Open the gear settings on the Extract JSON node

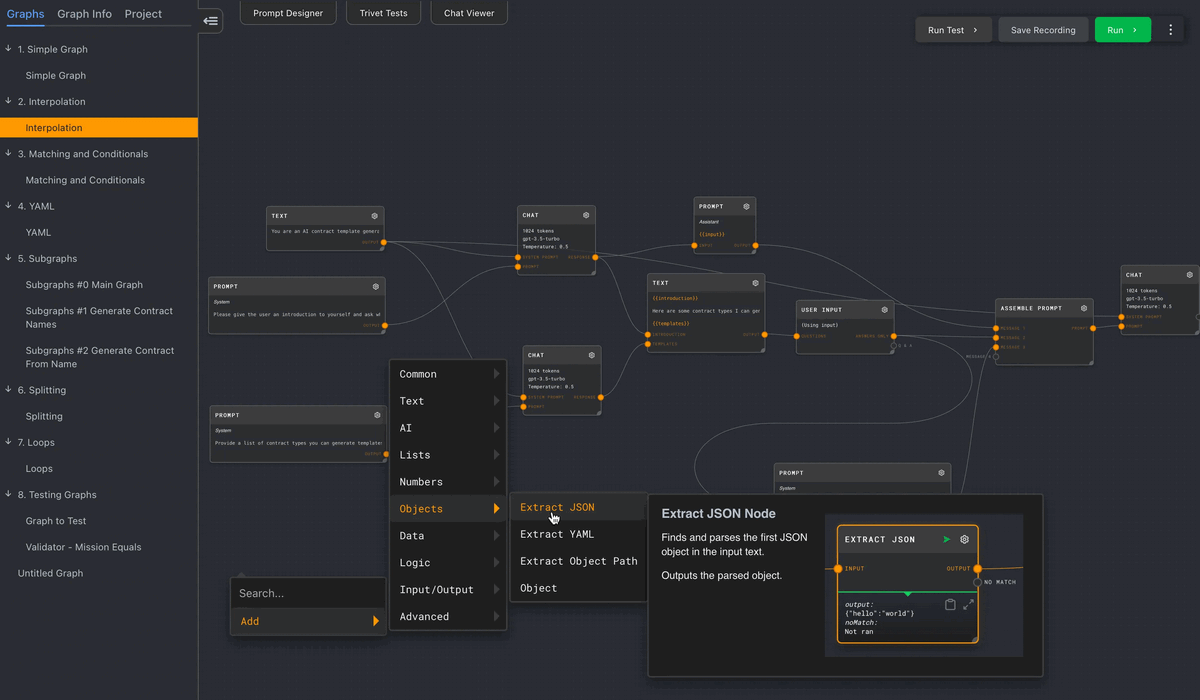(964, 540)
